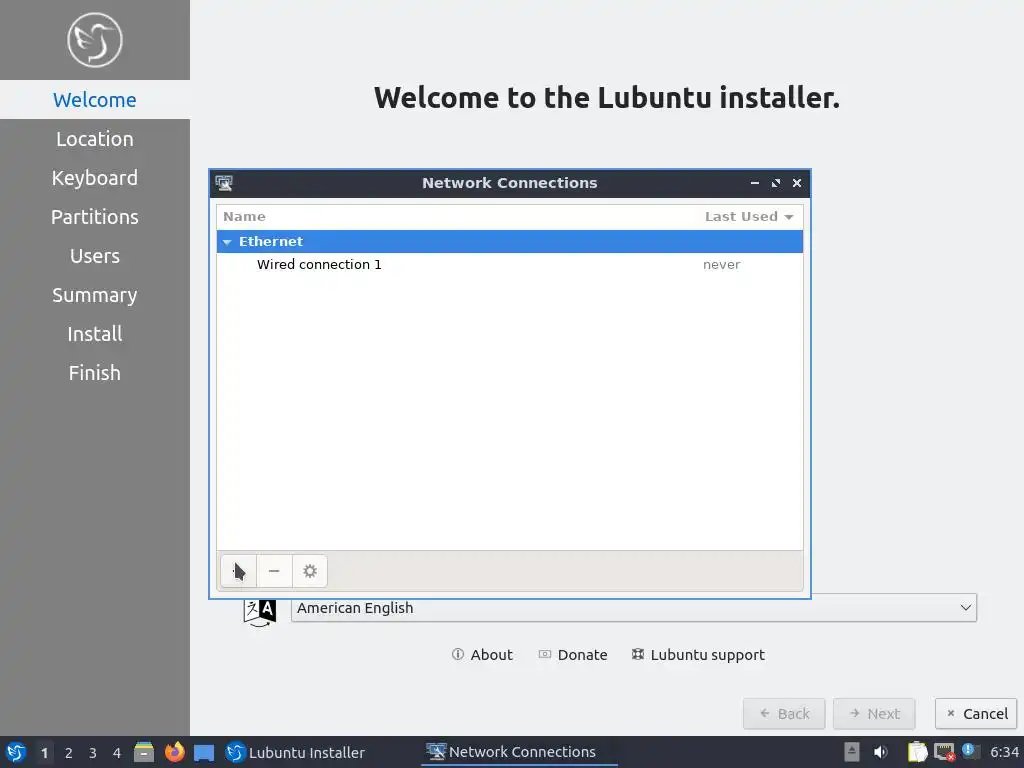Close the Network Connections window
The image size is (1024, 768).
coord(797,184)
